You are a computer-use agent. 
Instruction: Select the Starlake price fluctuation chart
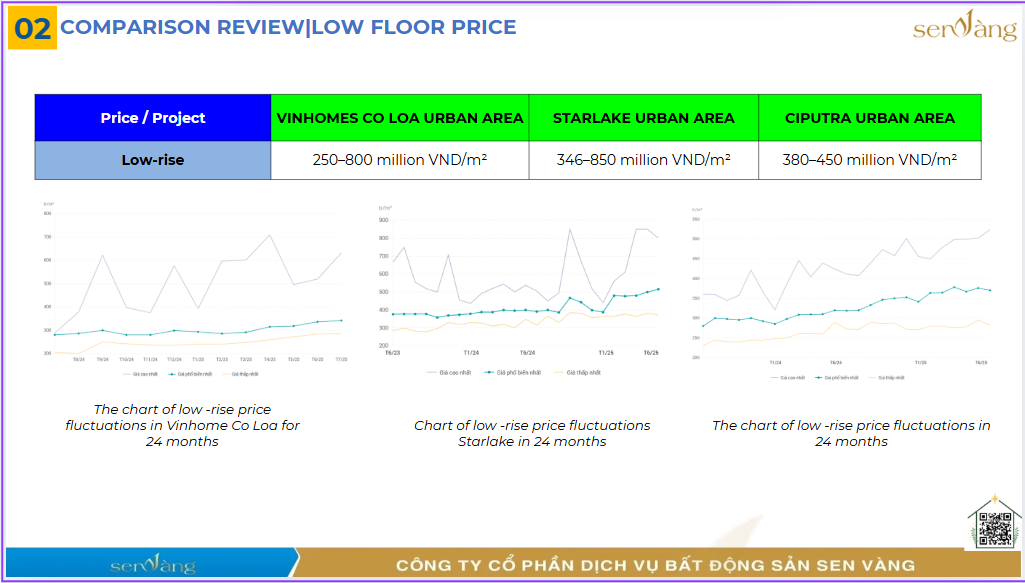(520, 291)
